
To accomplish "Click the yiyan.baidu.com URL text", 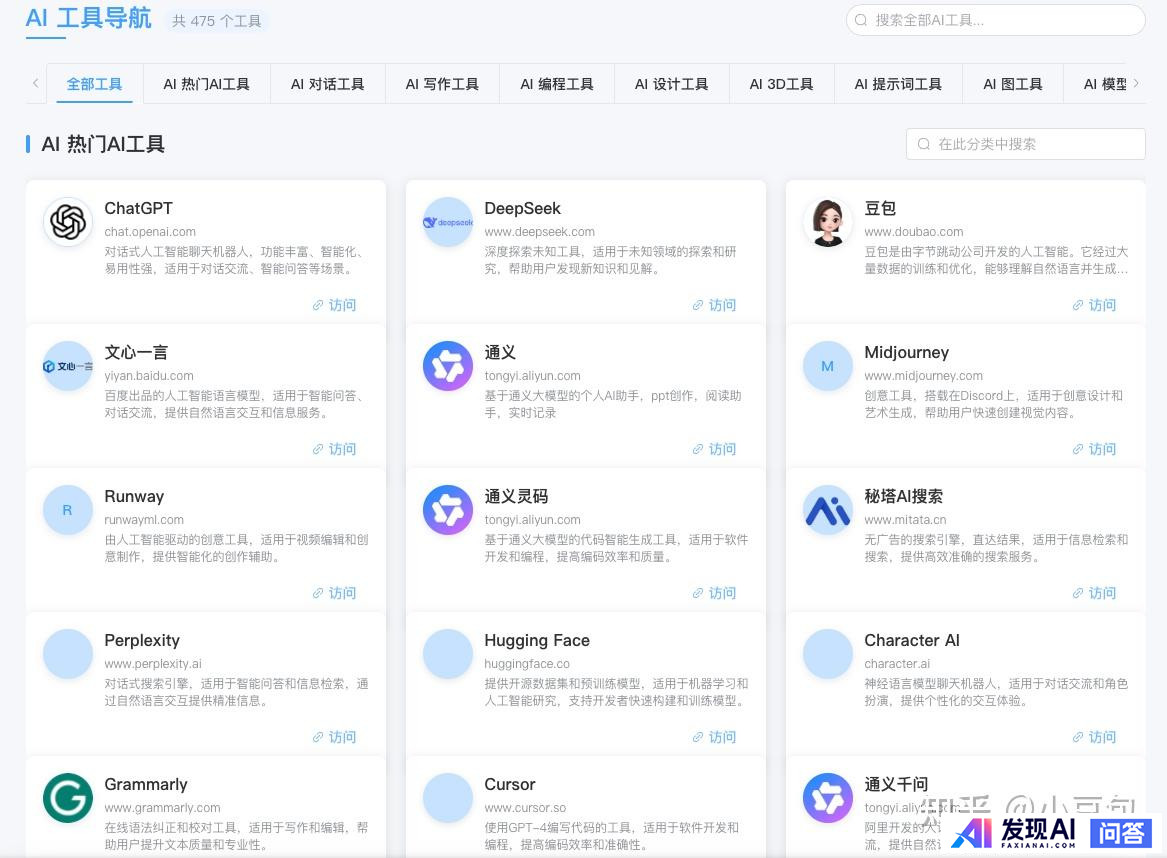I will [x=149, y=376].
